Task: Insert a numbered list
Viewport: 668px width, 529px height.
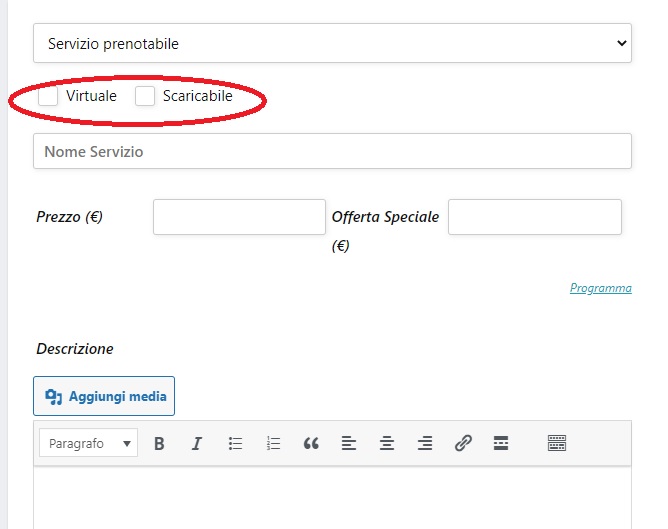Action: point(273,444)
